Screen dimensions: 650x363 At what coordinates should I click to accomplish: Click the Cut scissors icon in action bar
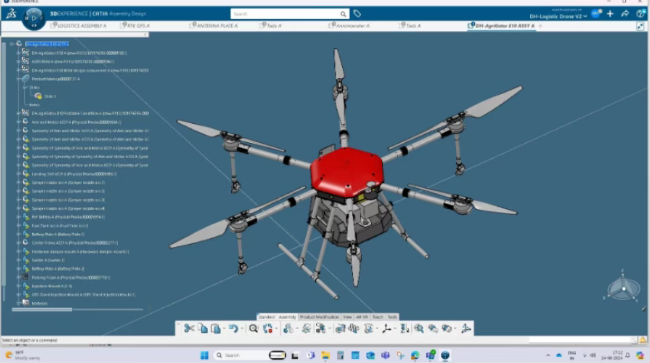[x=189, y=329]
